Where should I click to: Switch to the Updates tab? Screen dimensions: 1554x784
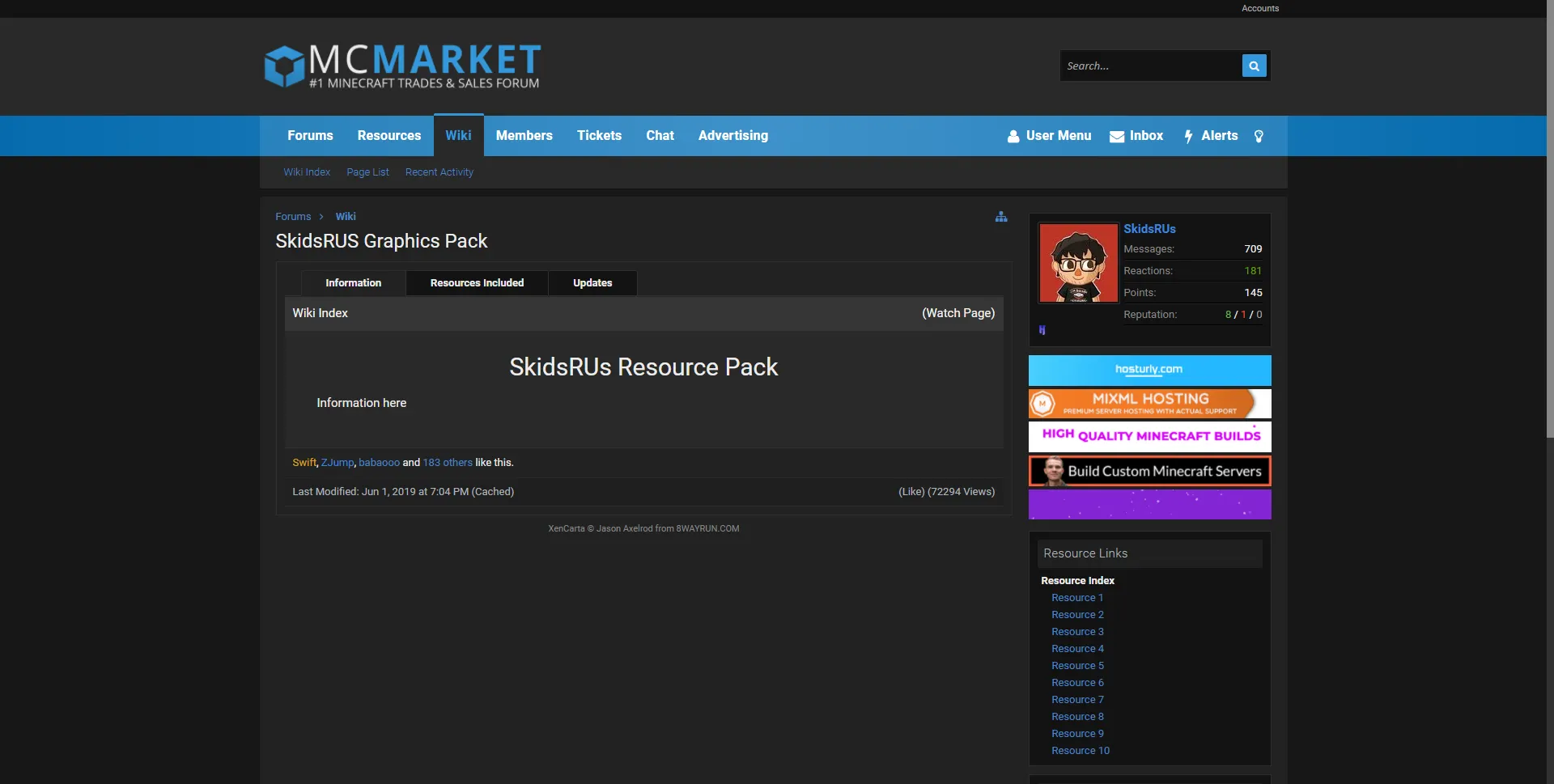coord(592,283)
